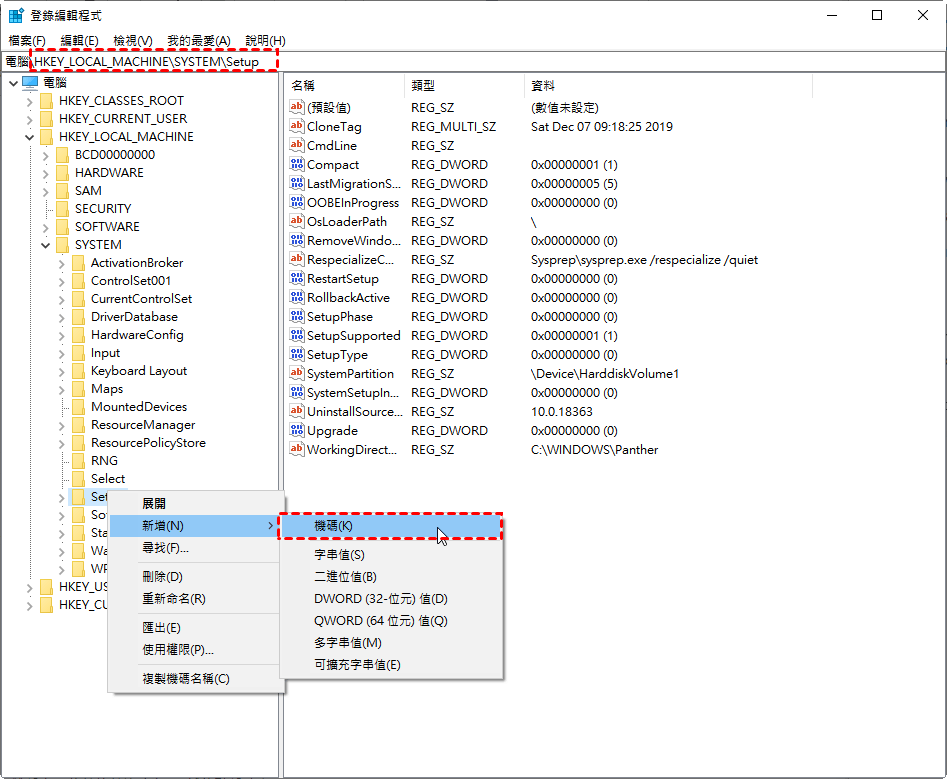Expand the HKEY_CLASSES_ROOT node

pyautogui.click(x=29, y=101)
